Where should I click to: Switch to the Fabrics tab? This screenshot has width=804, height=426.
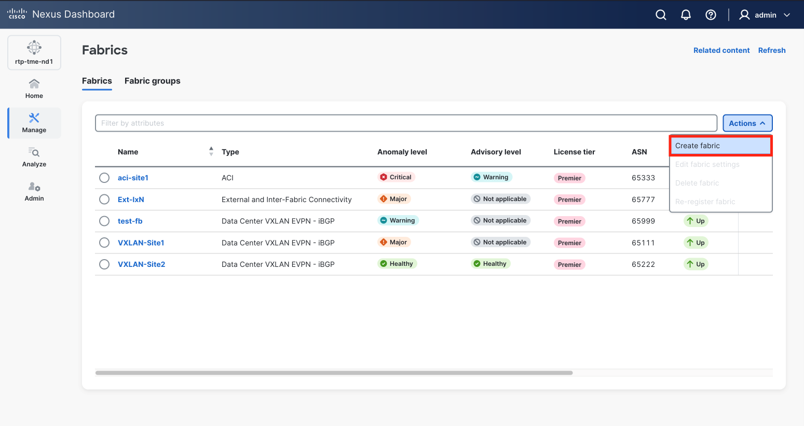97,81
